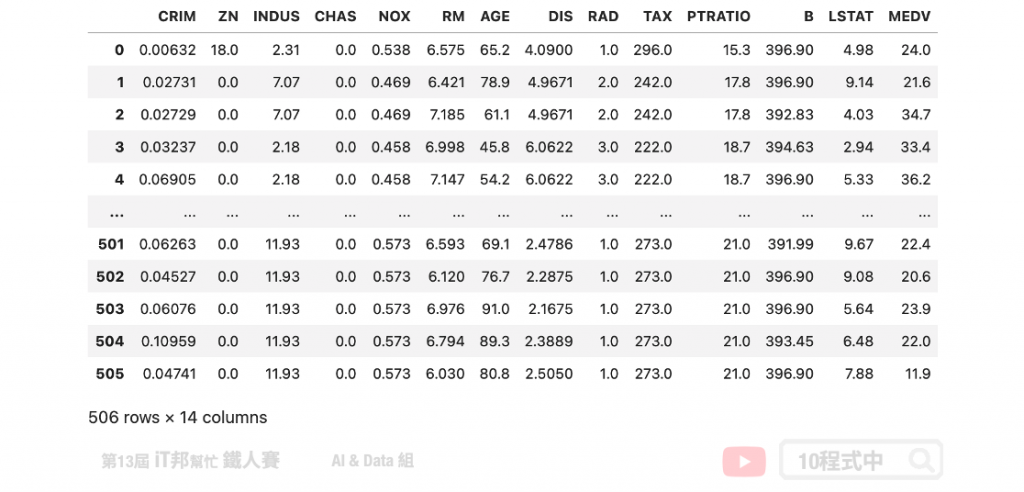The image size is (1024, 492).
Task: Click the NOX column header
Action: click(x=394, y=17)
